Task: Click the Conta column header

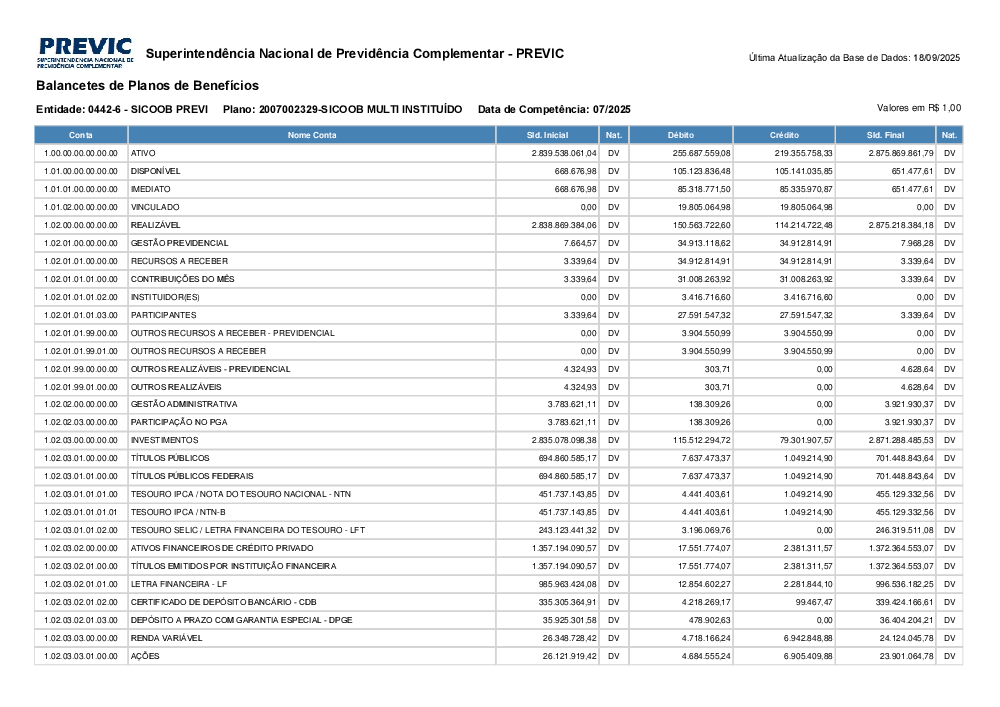Action: click(81, 135)
